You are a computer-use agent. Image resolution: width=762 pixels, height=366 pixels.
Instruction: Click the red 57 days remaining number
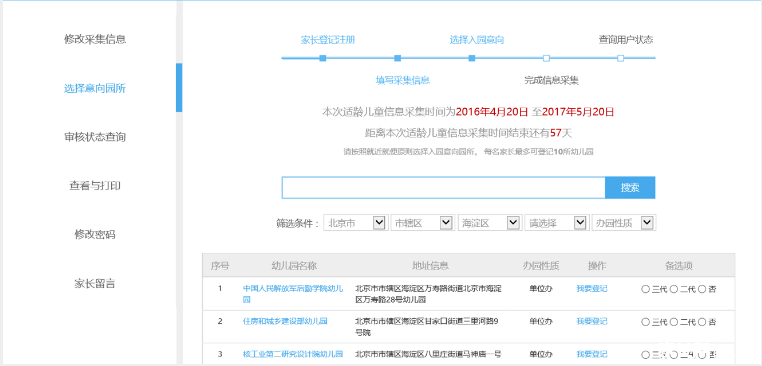(556, 133)
